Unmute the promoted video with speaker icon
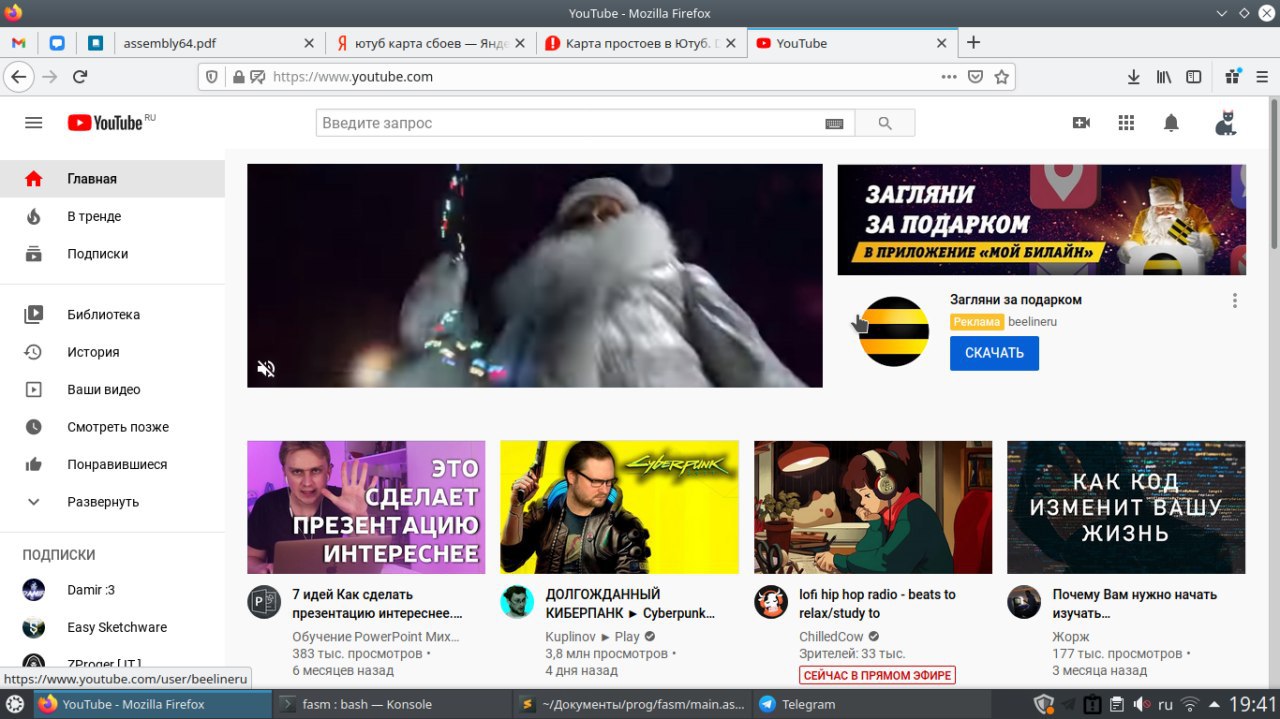 [x=266, y=369]
